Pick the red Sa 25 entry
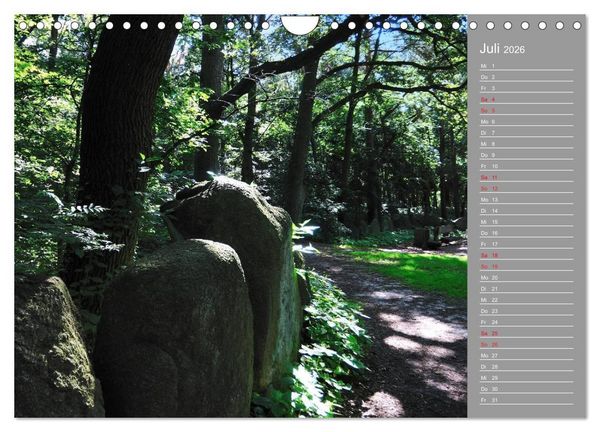Screen dimensions: 600x432 tap(527, 333)
